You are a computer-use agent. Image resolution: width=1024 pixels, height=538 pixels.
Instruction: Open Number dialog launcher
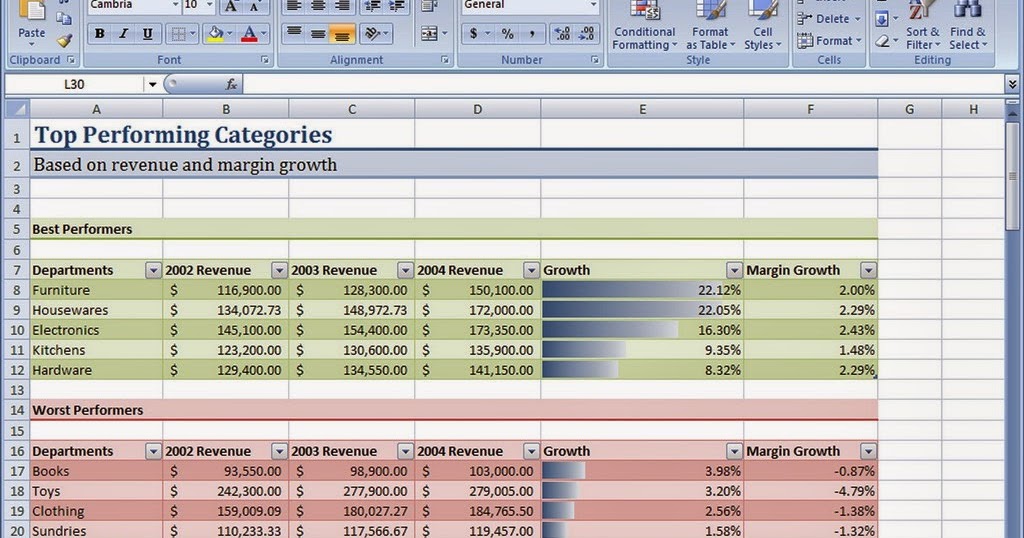pos(595,60)
